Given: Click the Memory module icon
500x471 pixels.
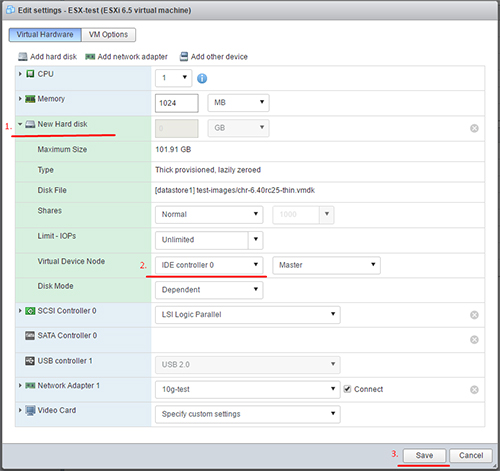Looking at the screenshot, I should 30,99.
